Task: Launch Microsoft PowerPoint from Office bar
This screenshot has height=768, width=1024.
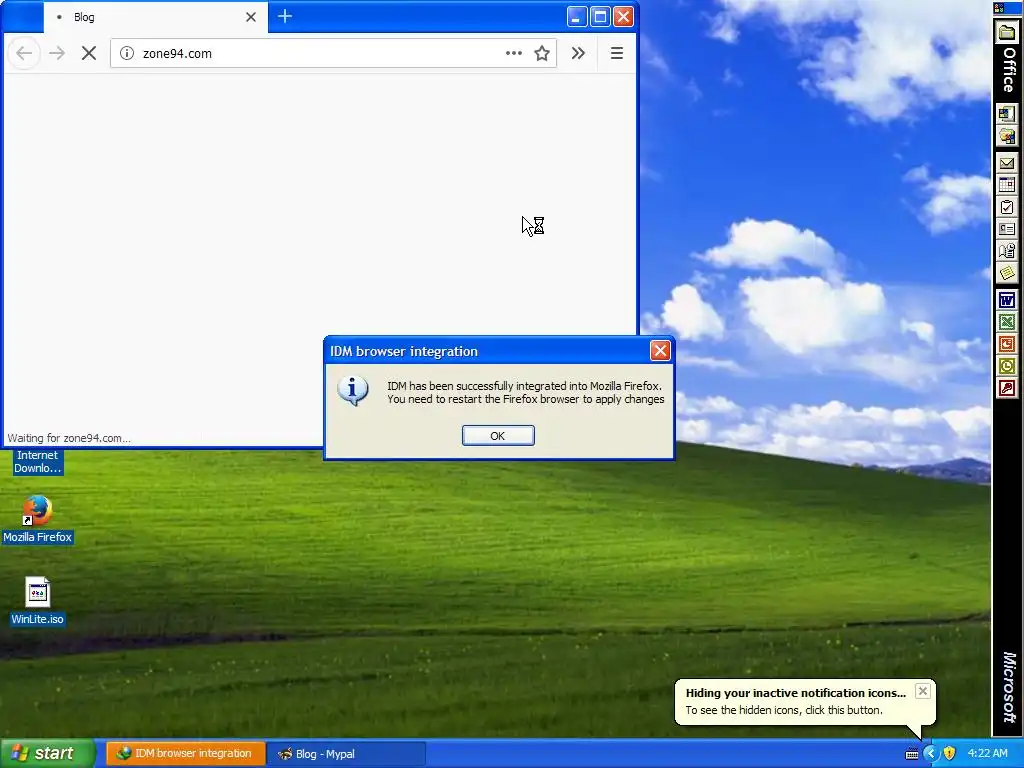Action: (1007, 344)
